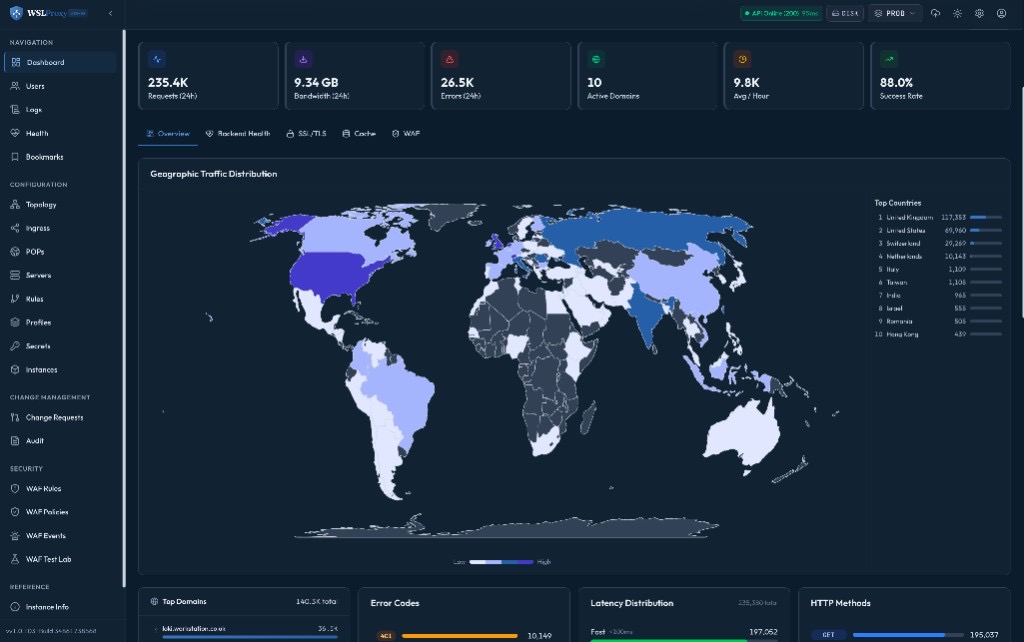
Task: Click the 26.5K Errors card
Action: [x=501, y=76]
